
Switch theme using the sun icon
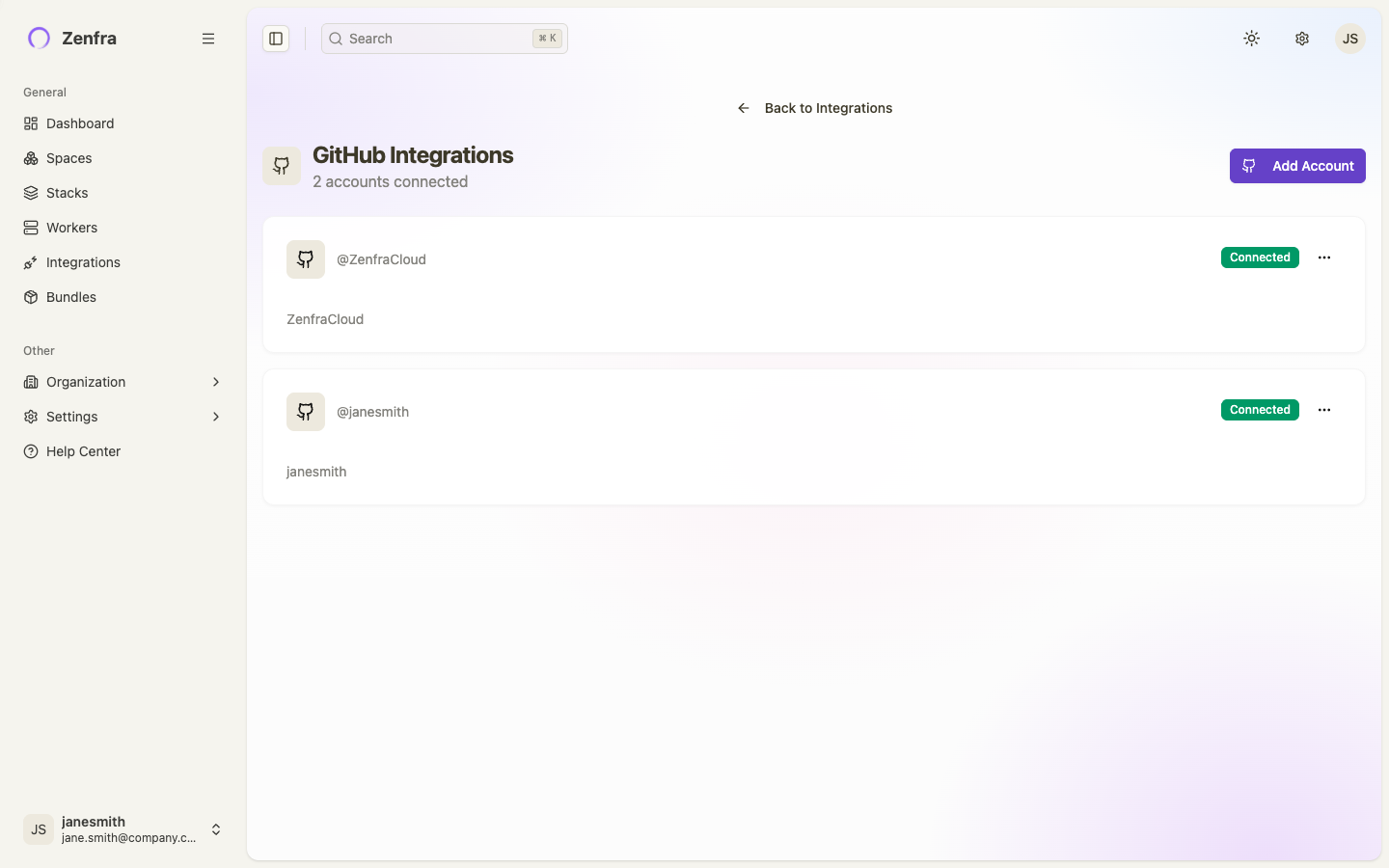click(x=1251, y=38)
